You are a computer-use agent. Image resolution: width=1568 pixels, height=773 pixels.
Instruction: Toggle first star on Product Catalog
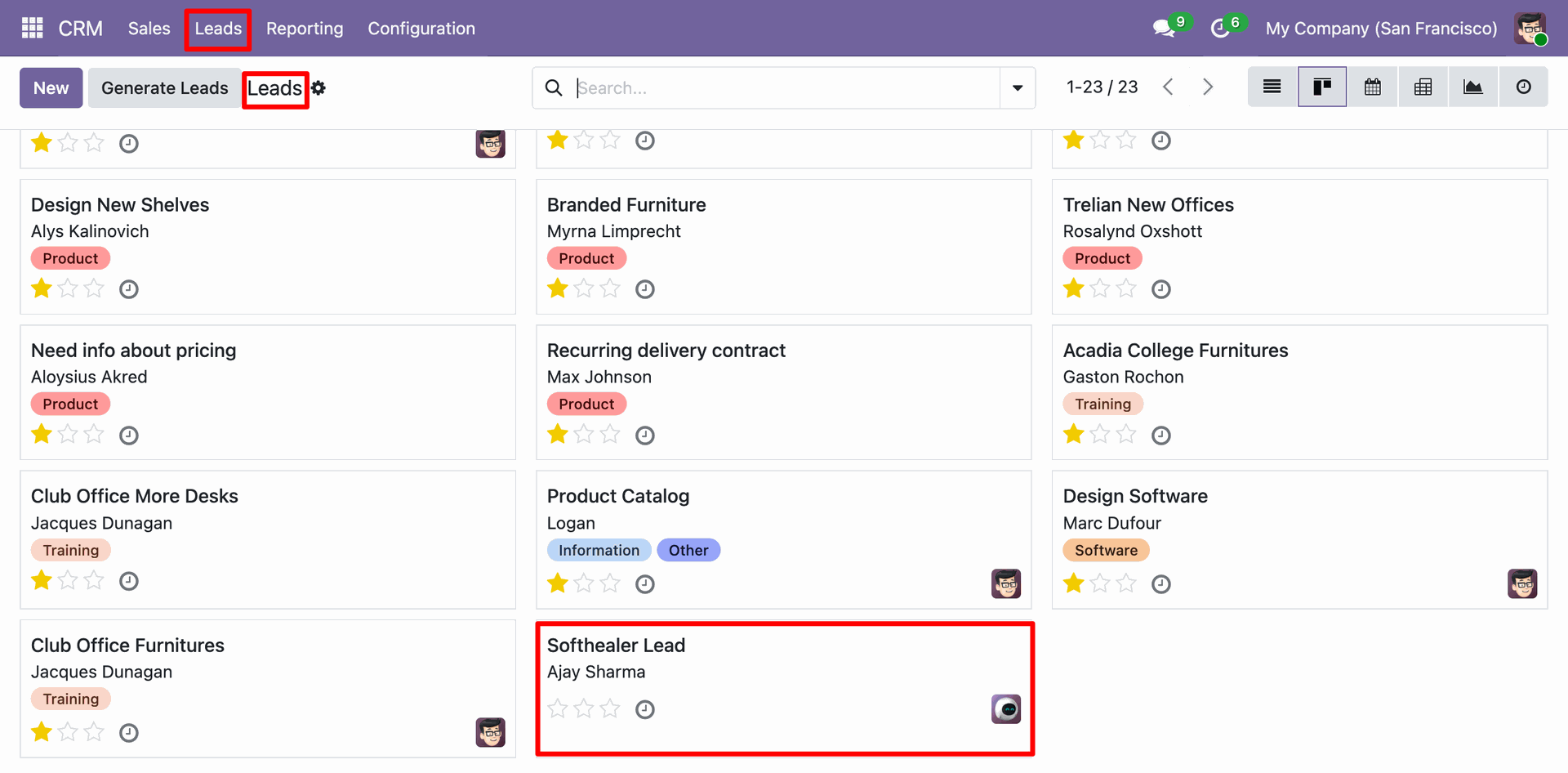point(558,583)
